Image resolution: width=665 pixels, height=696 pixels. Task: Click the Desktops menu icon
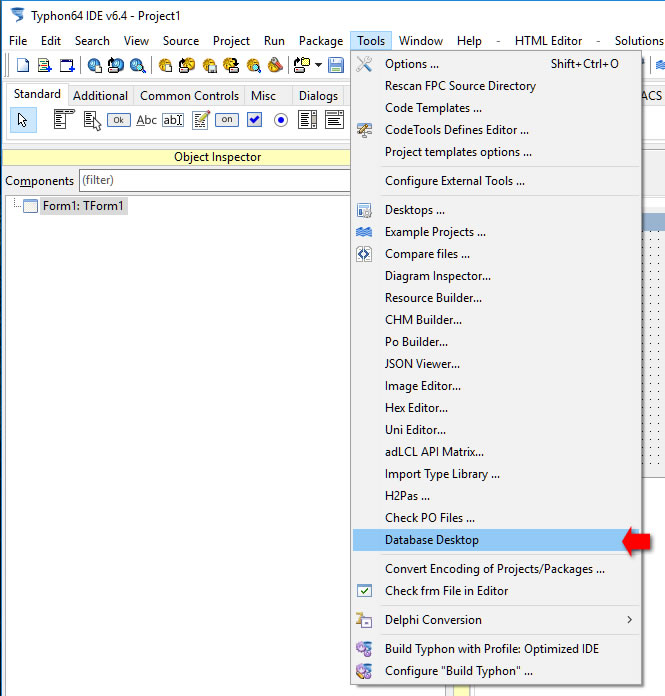pos(364,210)
